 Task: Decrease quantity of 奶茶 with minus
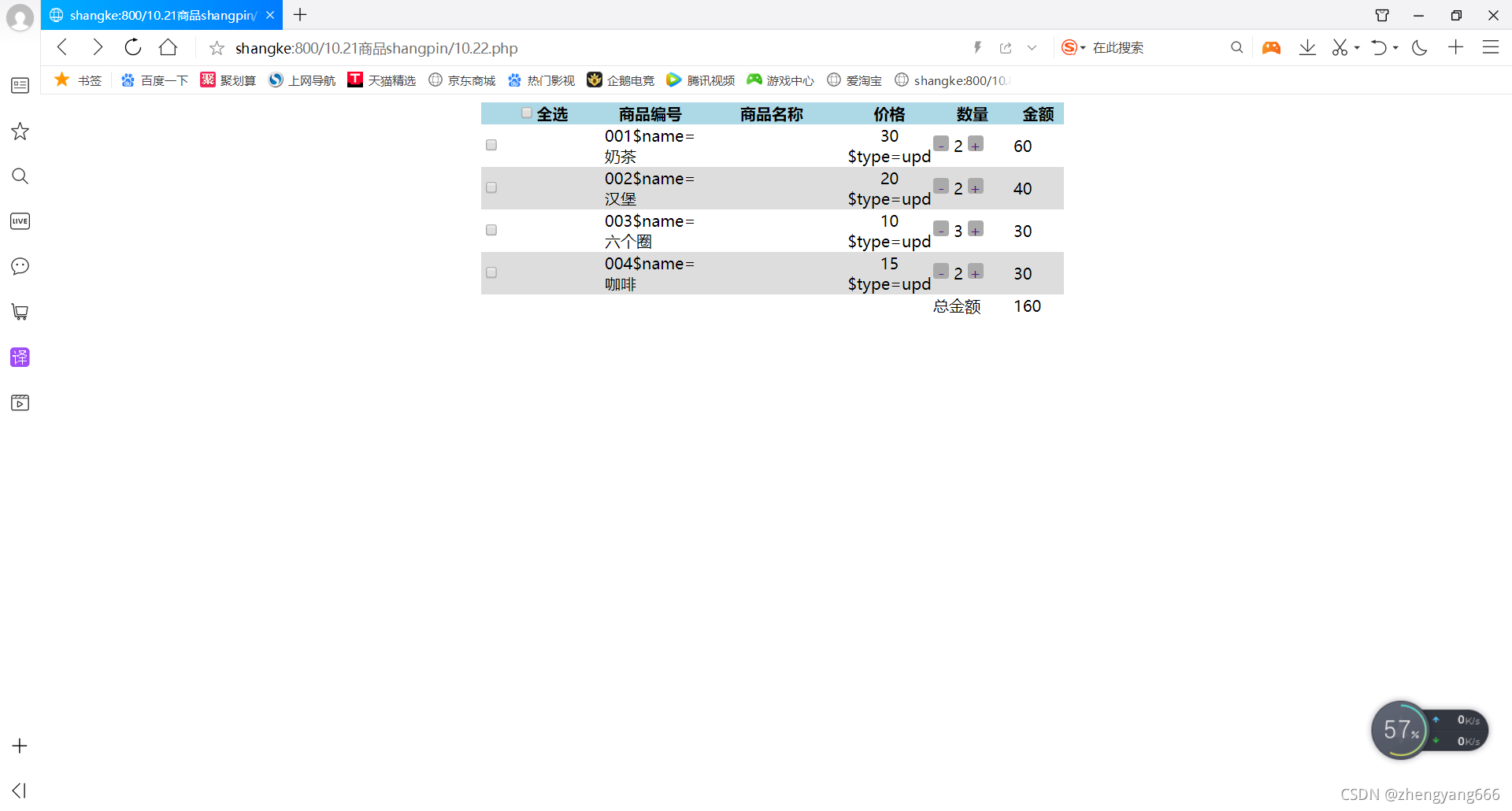pyautogui.click(x=941, y=144)
